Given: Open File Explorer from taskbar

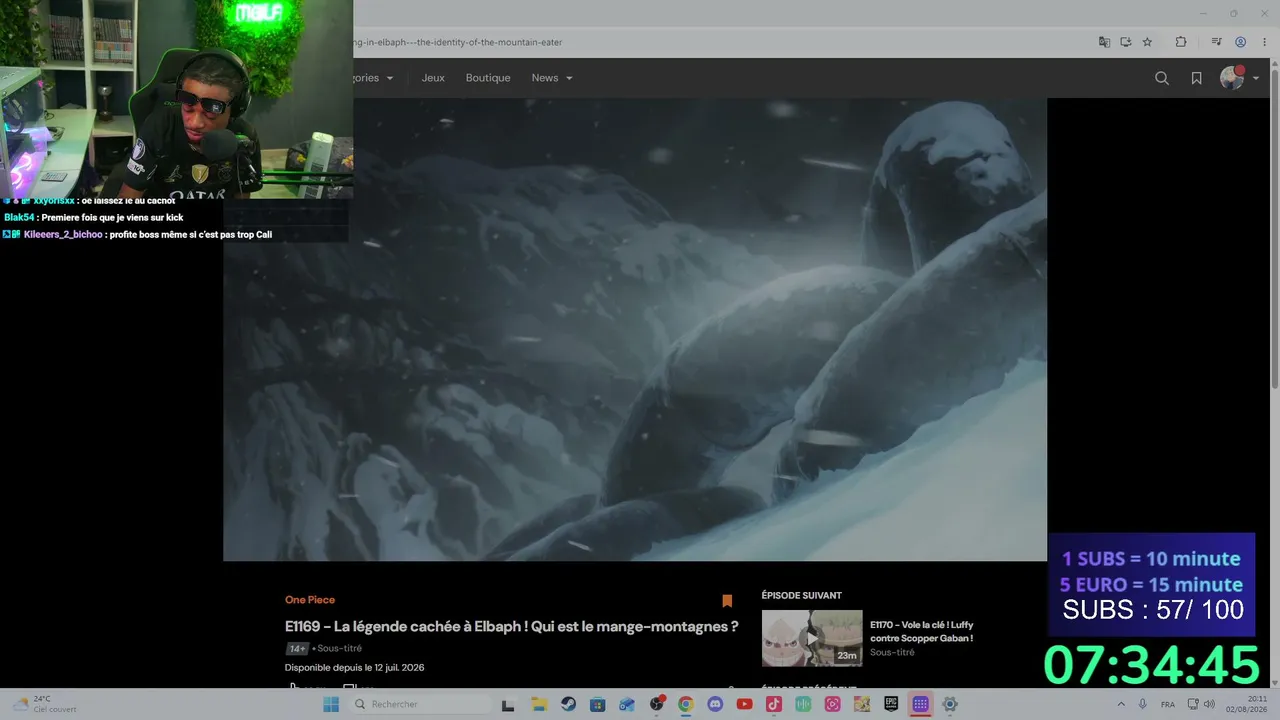Looking at the screenshot, I should pyautogui.click(x=538, y=704).
